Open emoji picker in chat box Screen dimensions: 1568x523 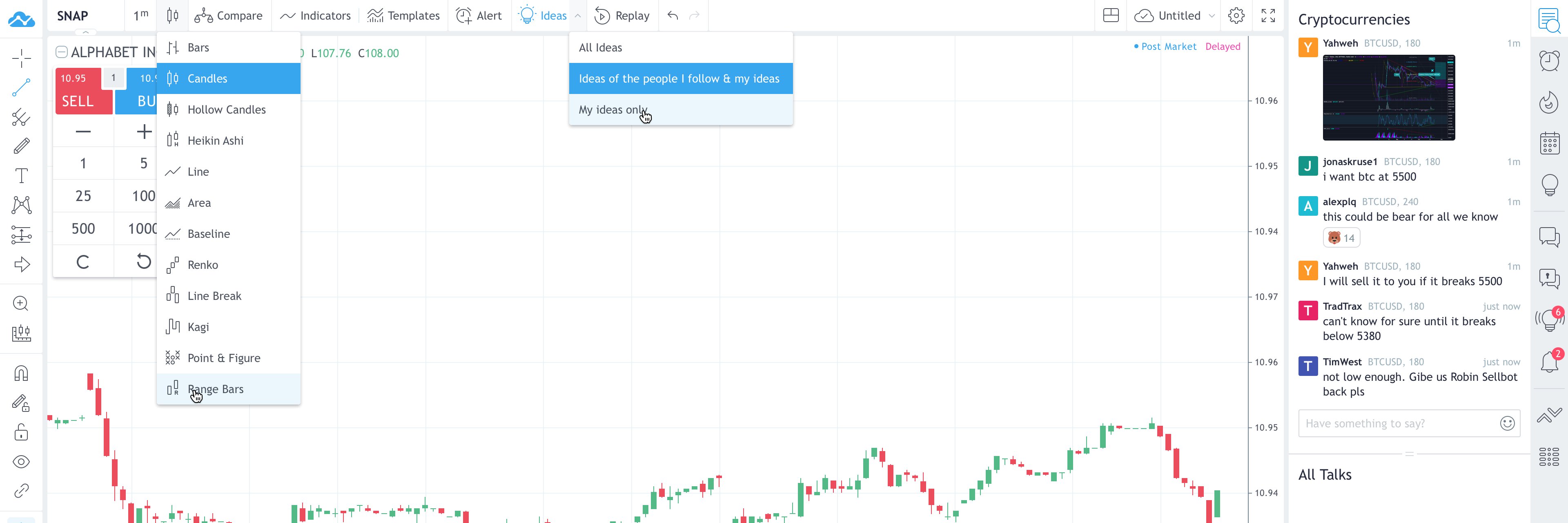tap(1507, 423)
